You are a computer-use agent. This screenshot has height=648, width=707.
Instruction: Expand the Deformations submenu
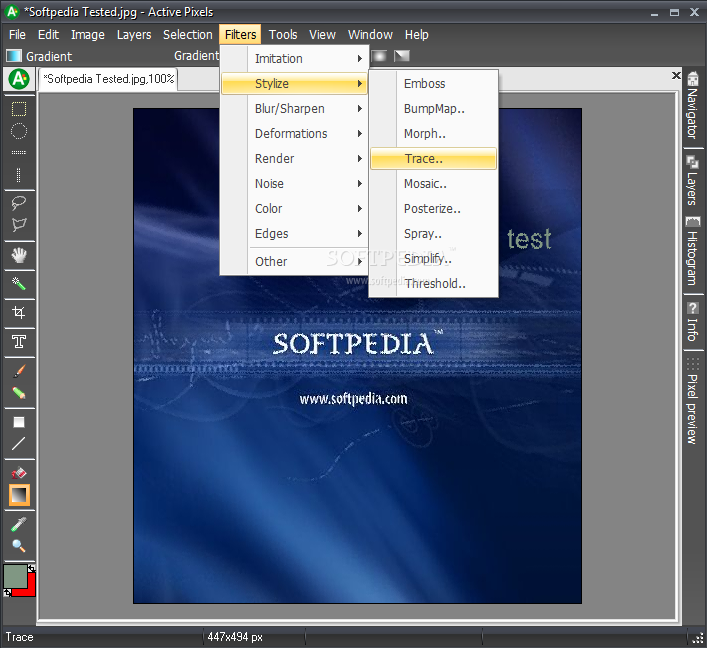pyautogui.click(x=294, y=133)
